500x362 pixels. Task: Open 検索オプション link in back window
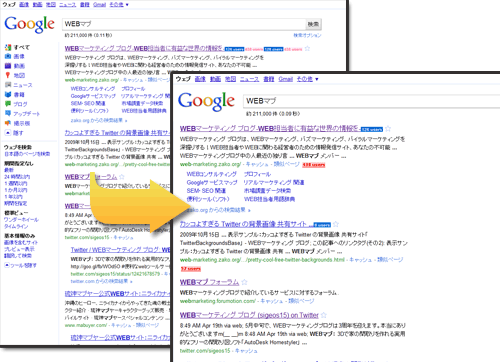click(307, 35)
